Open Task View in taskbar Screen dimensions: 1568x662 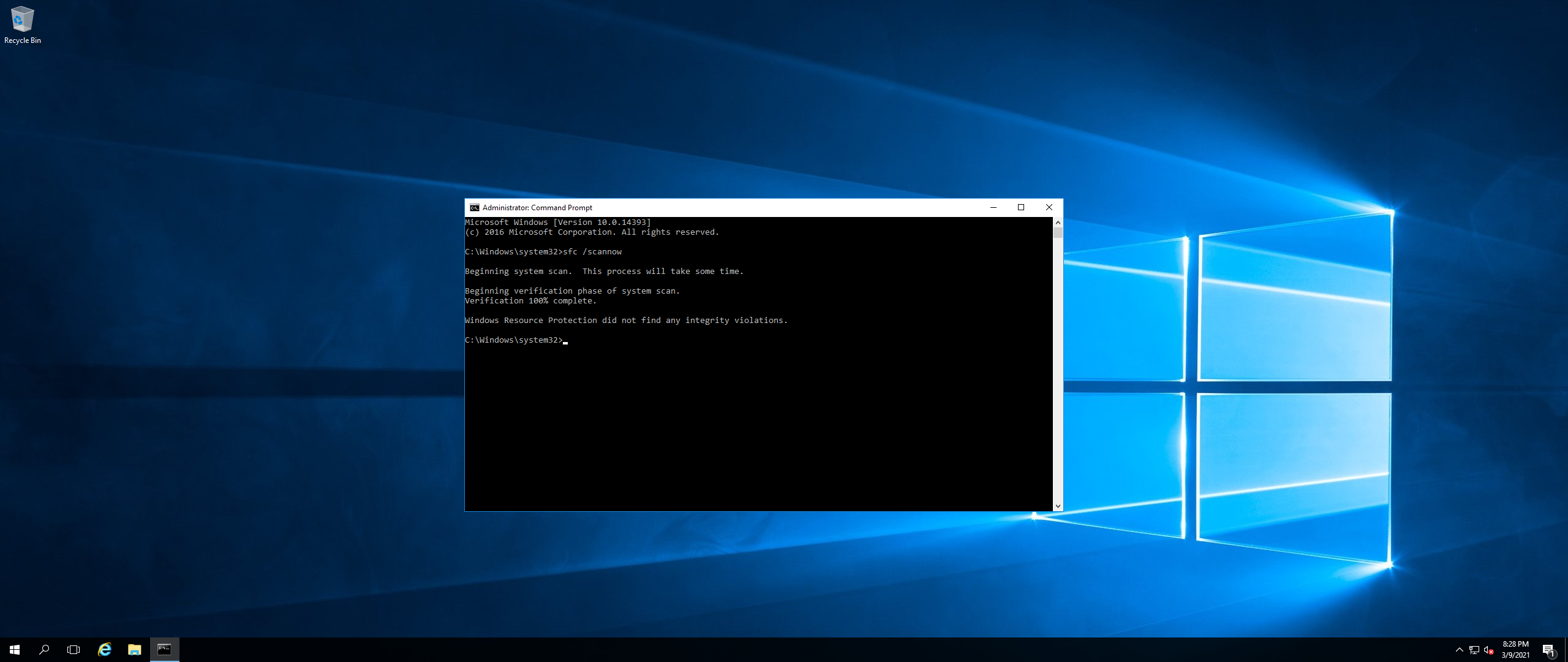73,650
